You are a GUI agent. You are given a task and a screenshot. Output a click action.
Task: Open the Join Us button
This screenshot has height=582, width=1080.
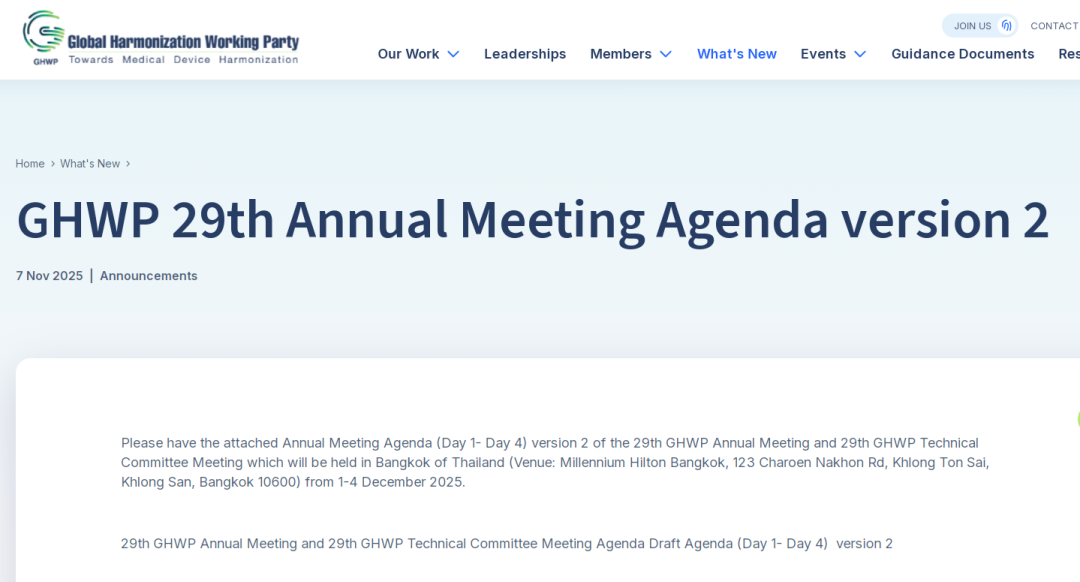click(979, 25)
